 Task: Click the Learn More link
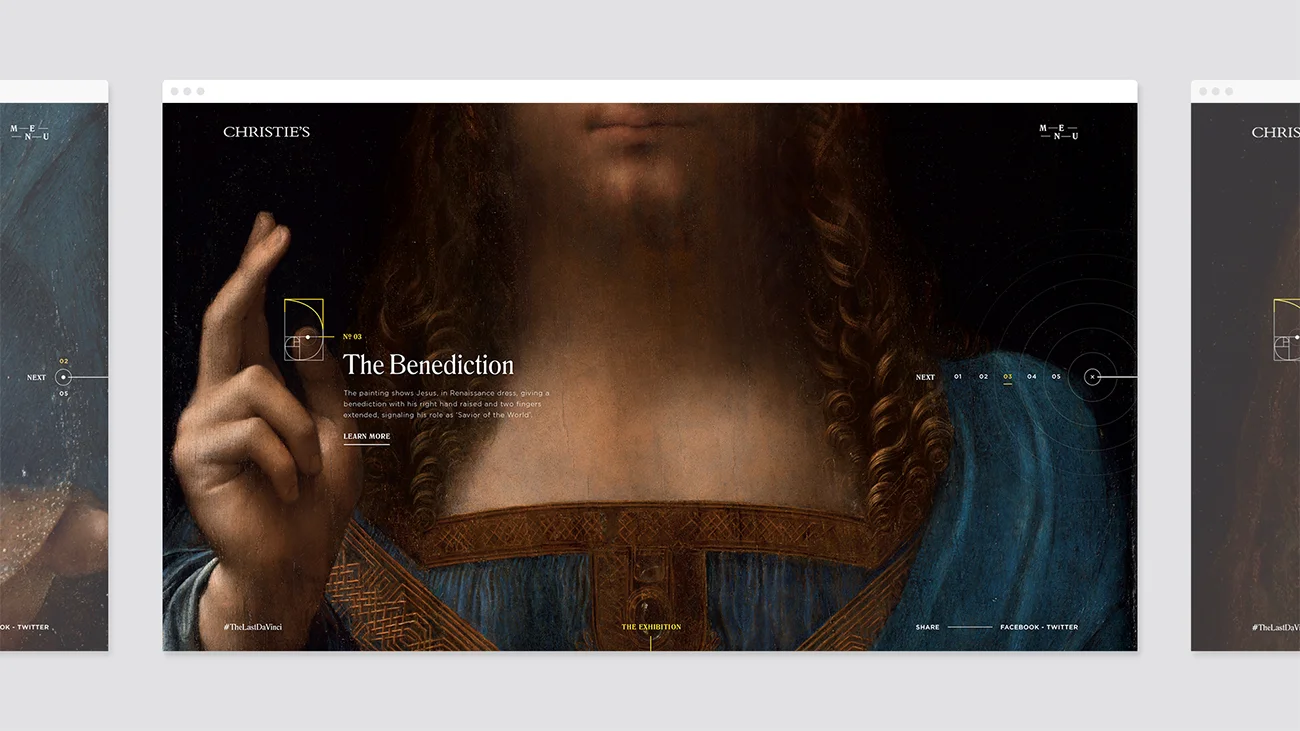(x=367, y=437)
